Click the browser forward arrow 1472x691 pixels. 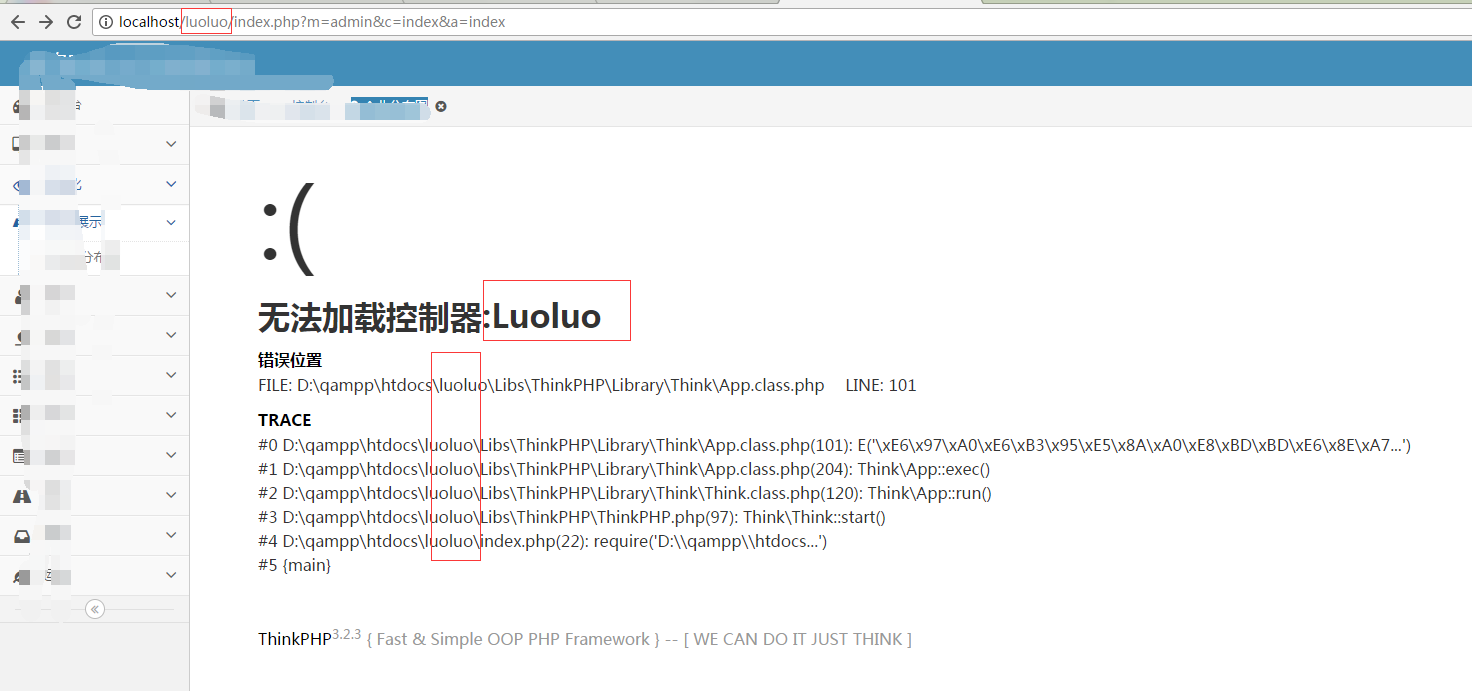46,22
